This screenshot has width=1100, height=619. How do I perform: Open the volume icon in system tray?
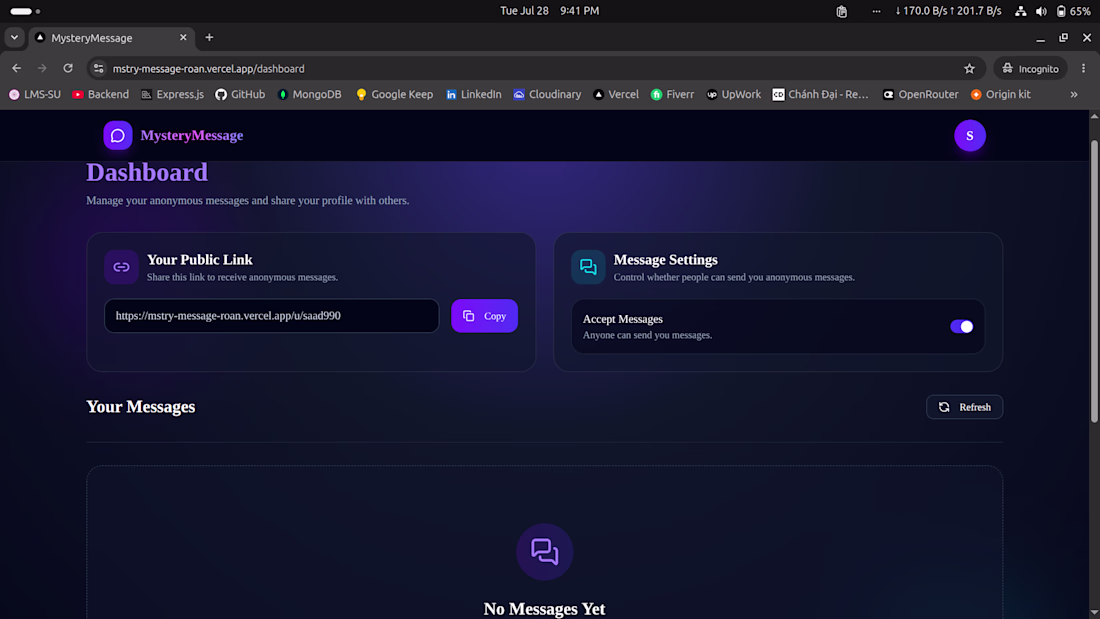pyautogui.click(x=1041, y=11)
